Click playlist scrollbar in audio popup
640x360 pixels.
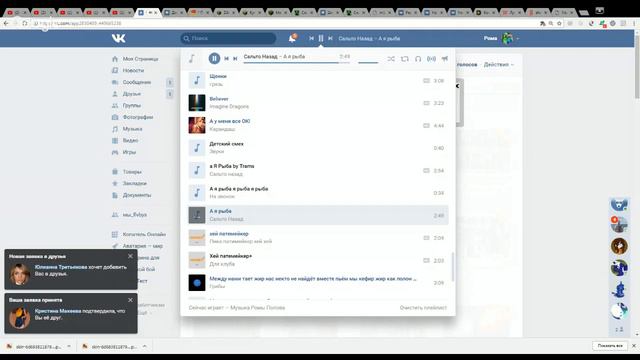click(452, 267)
